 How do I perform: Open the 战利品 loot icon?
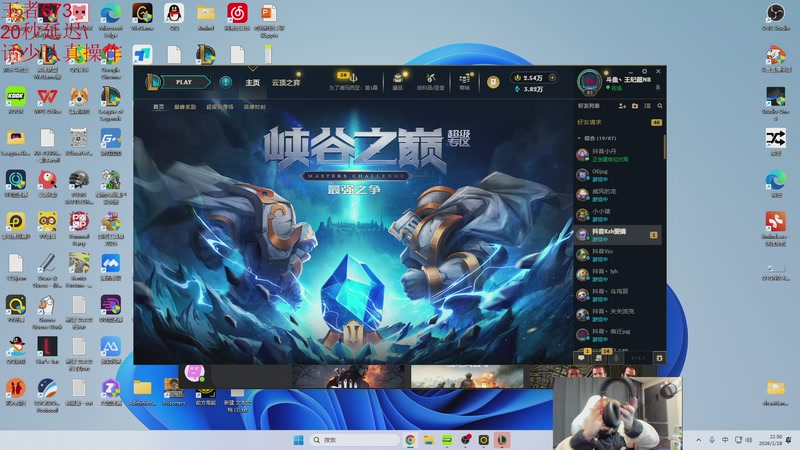[x=431, y=79]
